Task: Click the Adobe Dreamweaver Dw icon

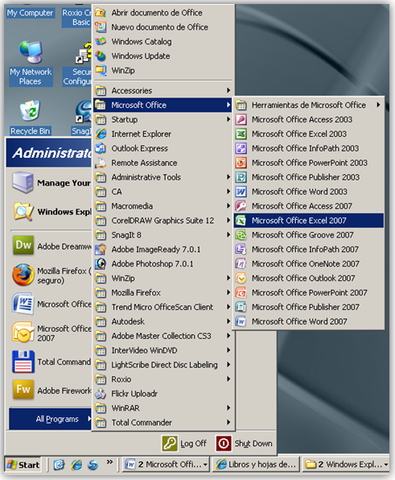Action: [23, 245]
